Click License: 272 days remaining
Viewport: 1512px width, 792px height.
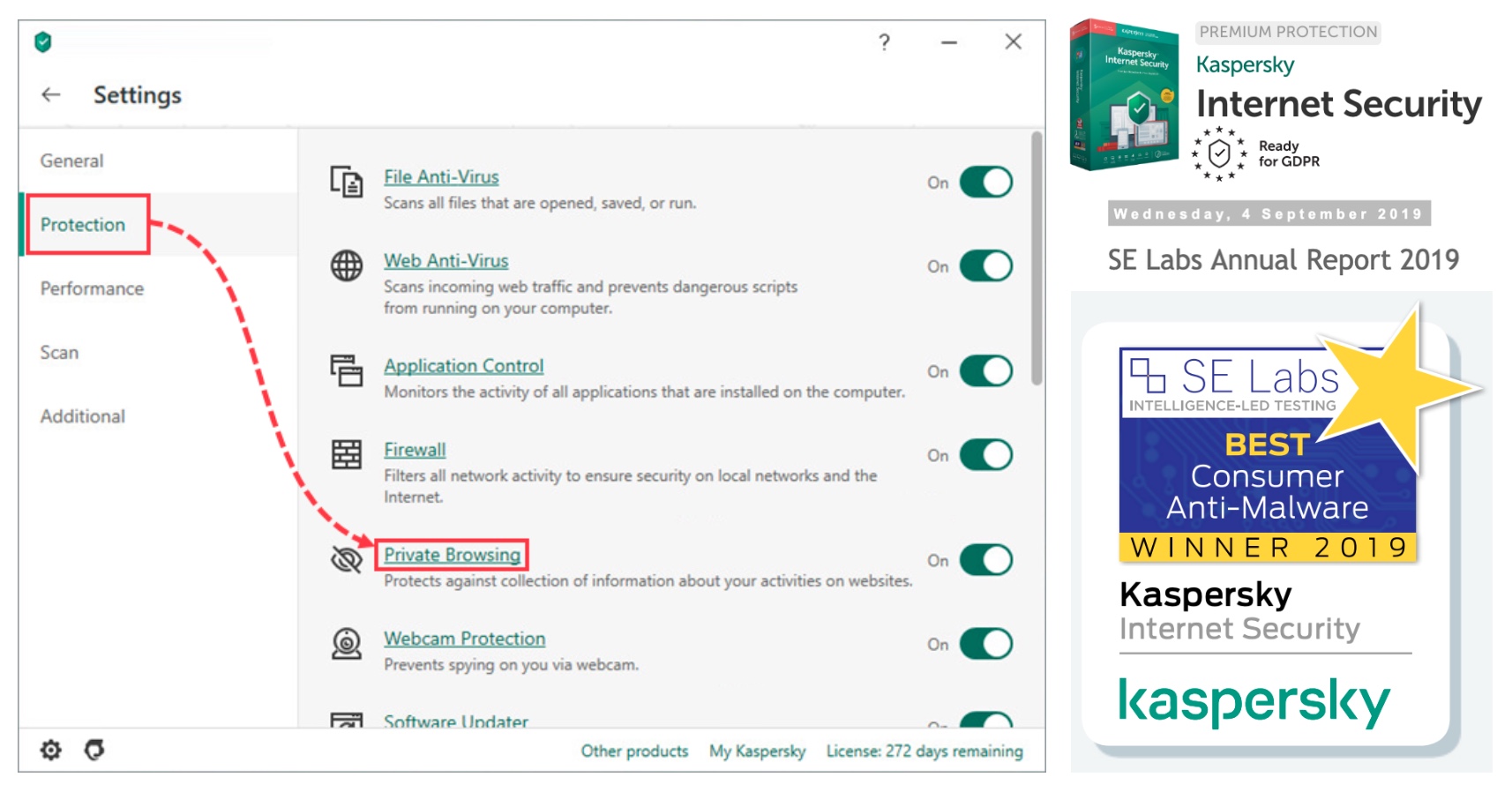(x=924, y=751)
